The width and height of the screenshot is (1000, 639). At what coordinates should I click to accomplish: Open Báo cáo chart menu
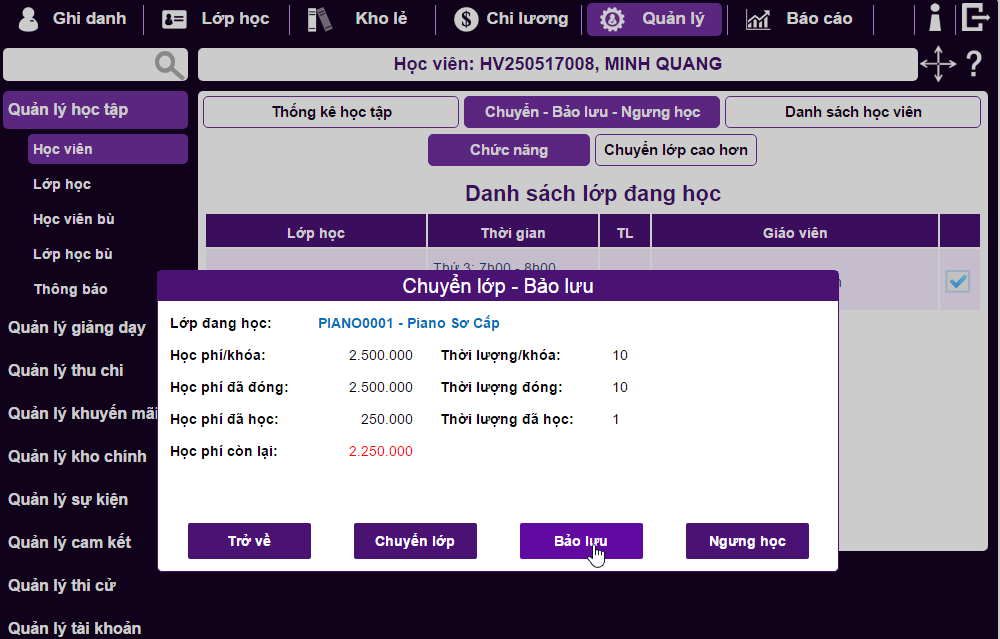tap(800, 19)
